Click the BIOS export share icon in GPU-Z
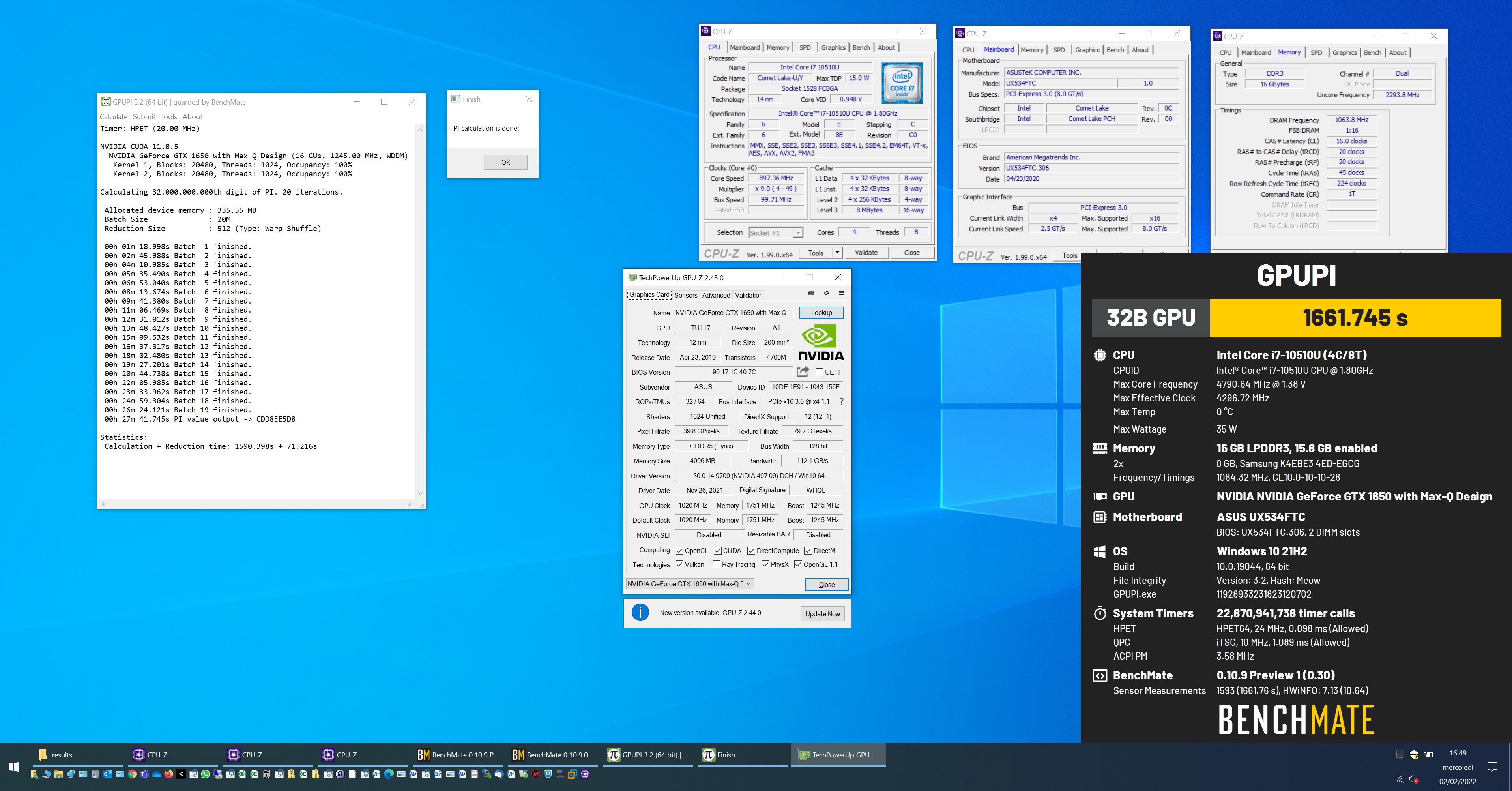This screenshot has height=791, width=1512. pos(803,372)
